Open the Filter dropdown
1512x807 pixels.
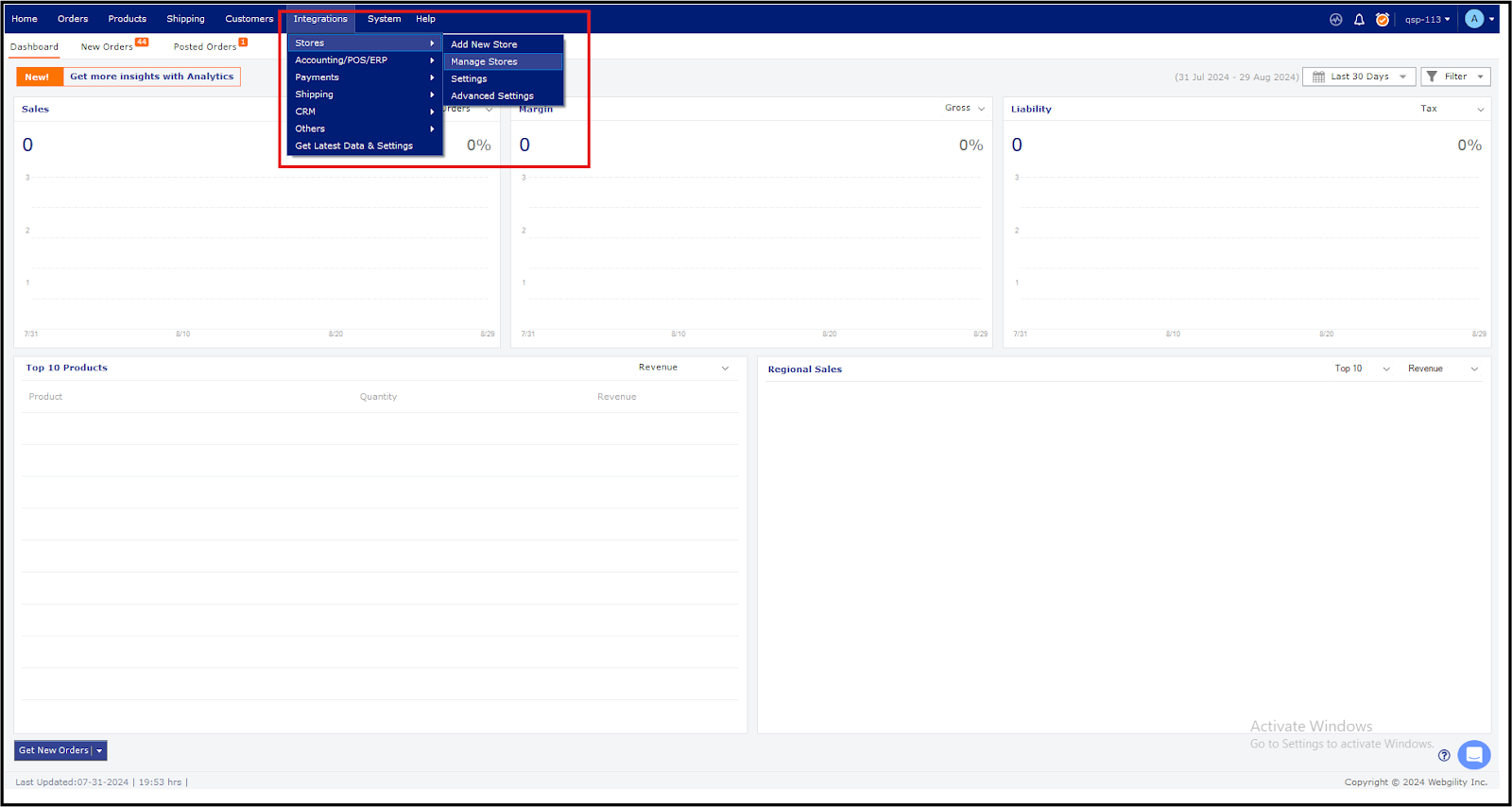(1455, 77)
